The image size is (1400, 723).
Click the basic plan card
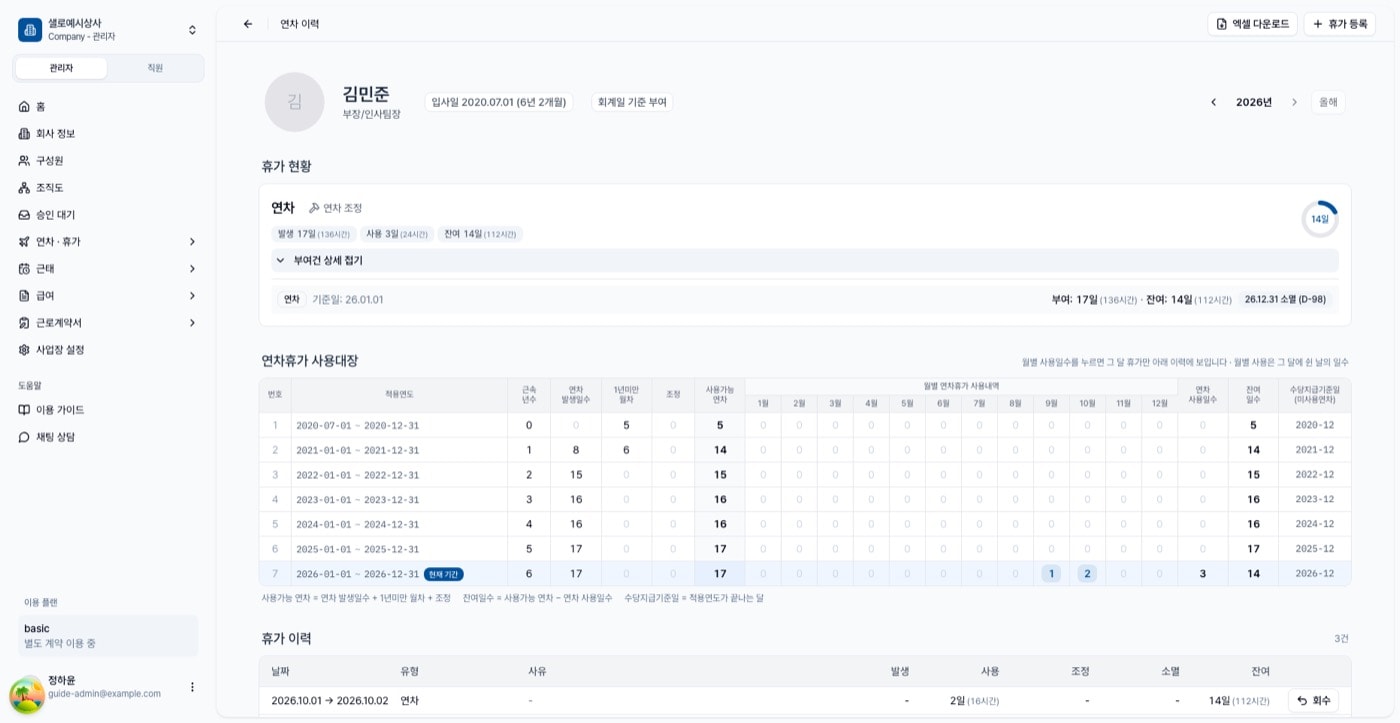(x=108, y=636)
